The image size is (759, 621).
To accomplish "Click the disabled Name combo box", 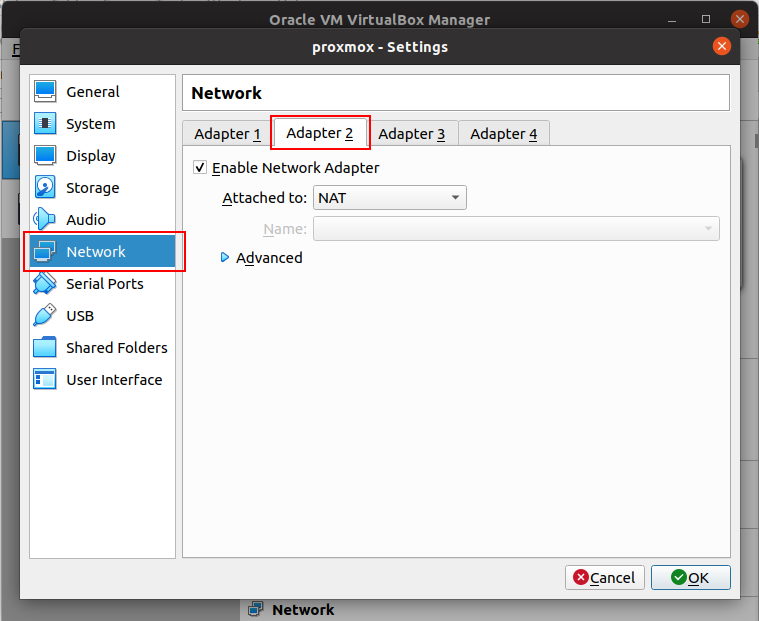I will click(x=516, y=228).
